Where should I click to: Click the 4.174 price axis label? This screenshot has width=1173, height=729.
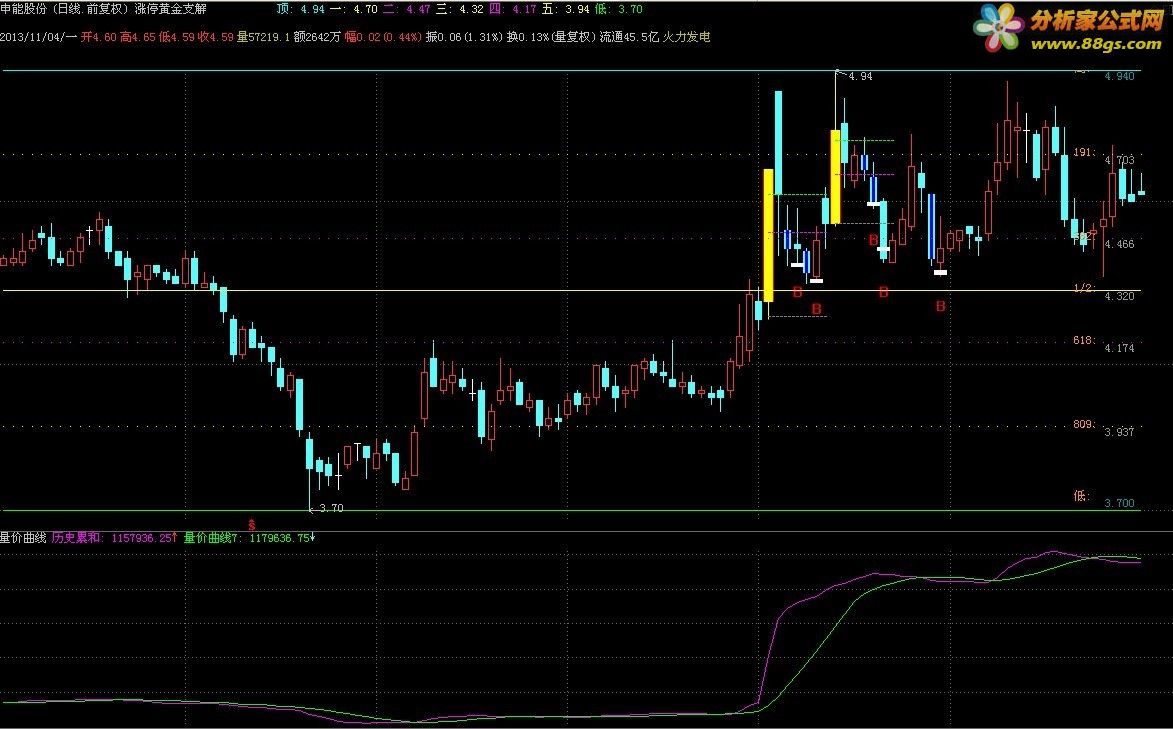[1120, 348]
